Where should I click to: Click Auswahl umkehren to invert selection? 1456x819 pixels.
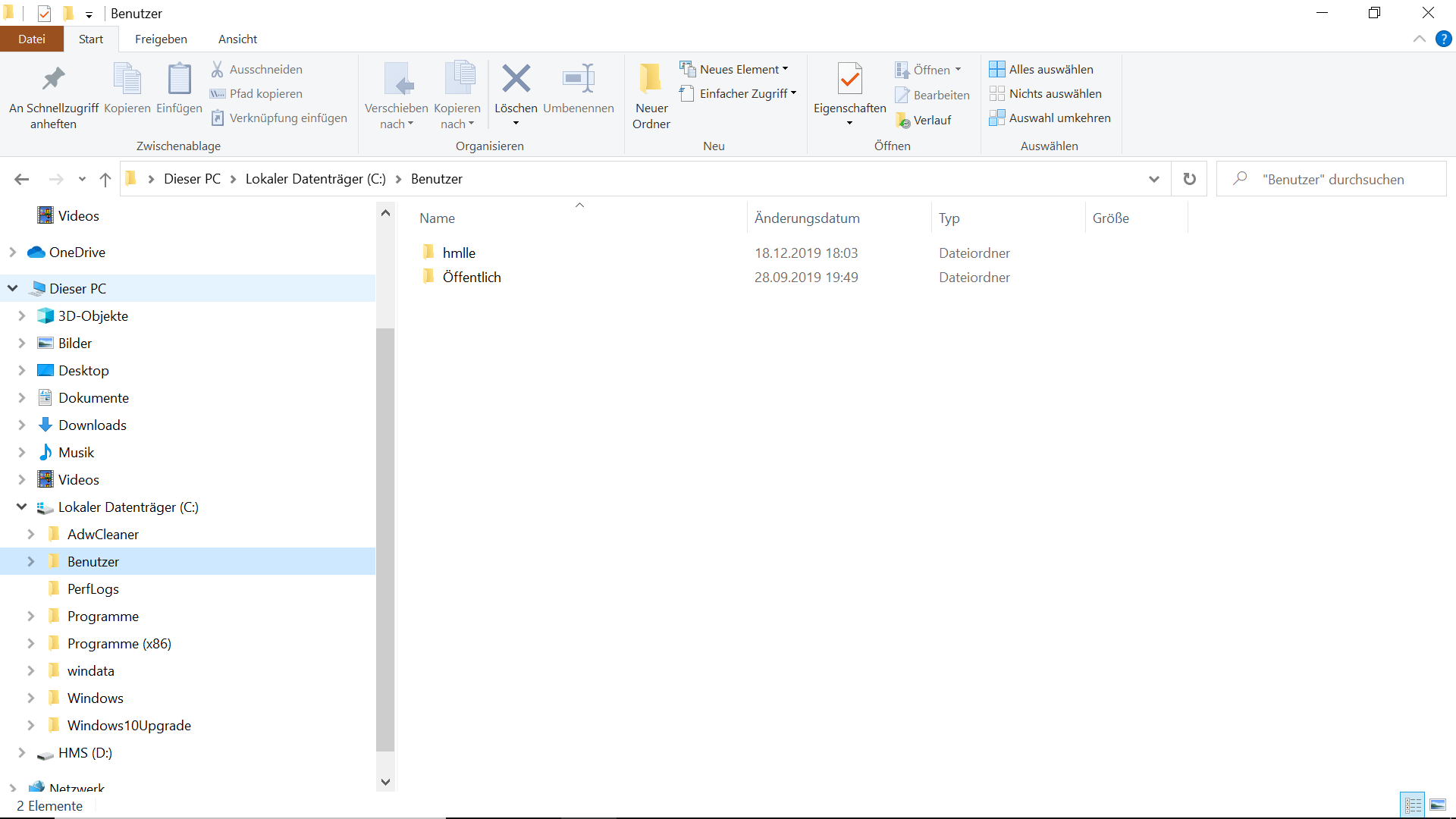point(1050,118)
